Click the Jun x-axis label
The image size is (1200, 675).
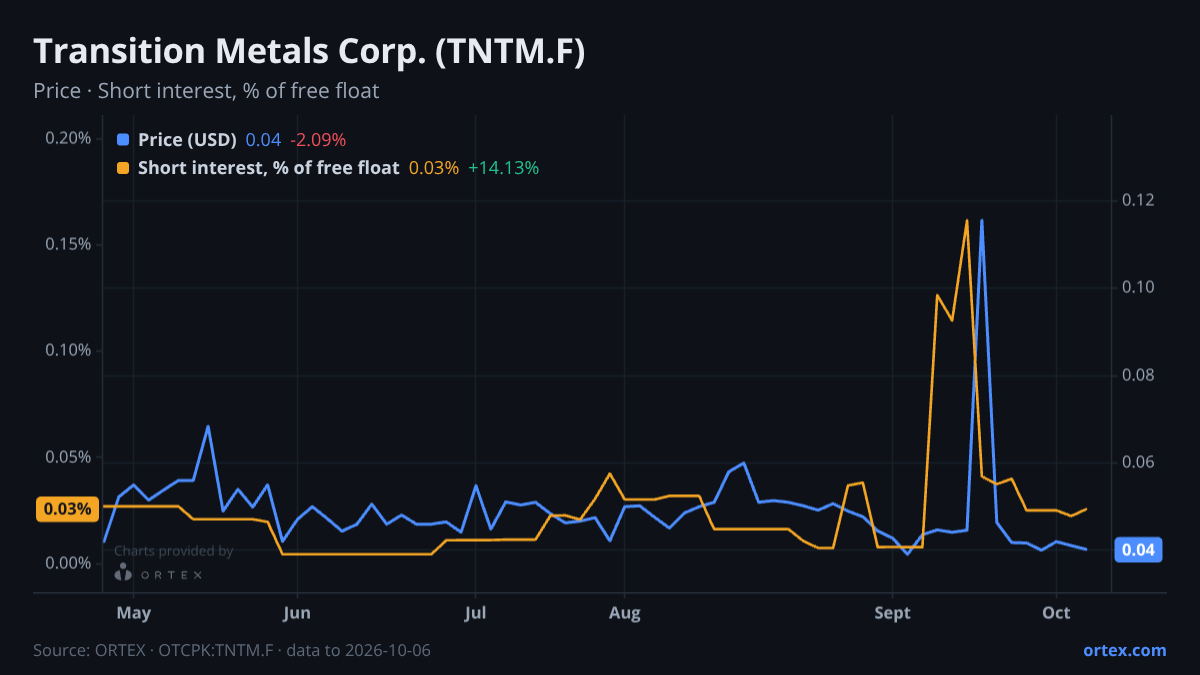(x=296, y=612)
